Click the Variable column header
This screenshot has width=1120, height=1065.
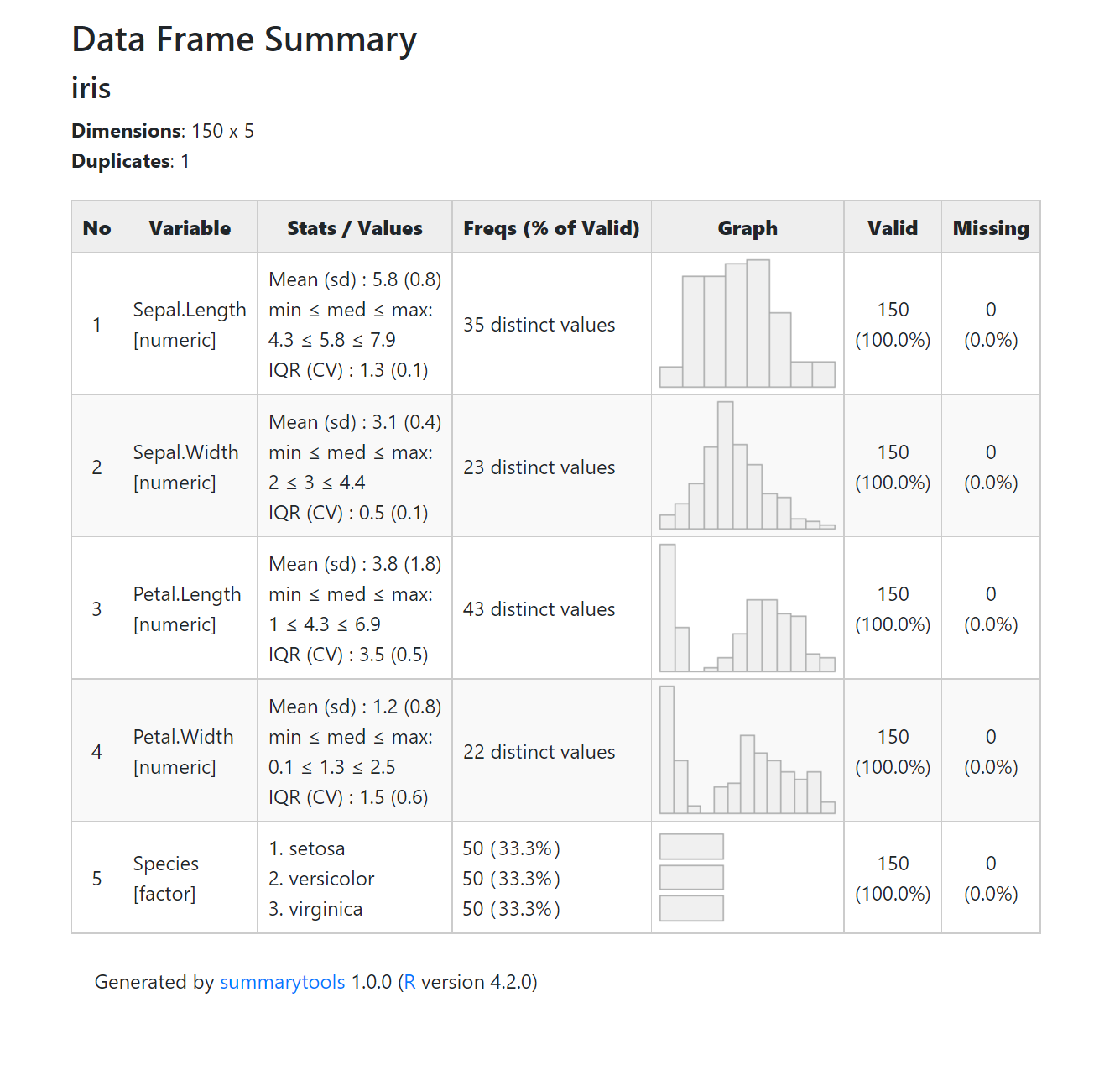(x=190, y=228)
